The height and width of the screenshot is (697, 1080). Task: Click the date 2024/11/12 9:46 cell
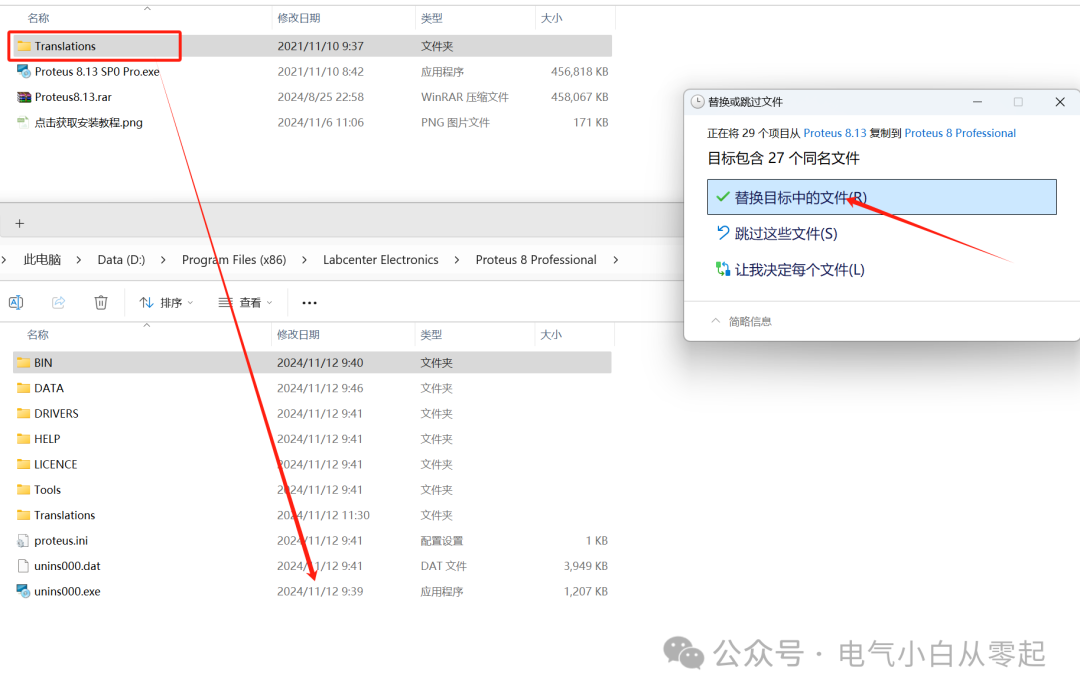320,388
